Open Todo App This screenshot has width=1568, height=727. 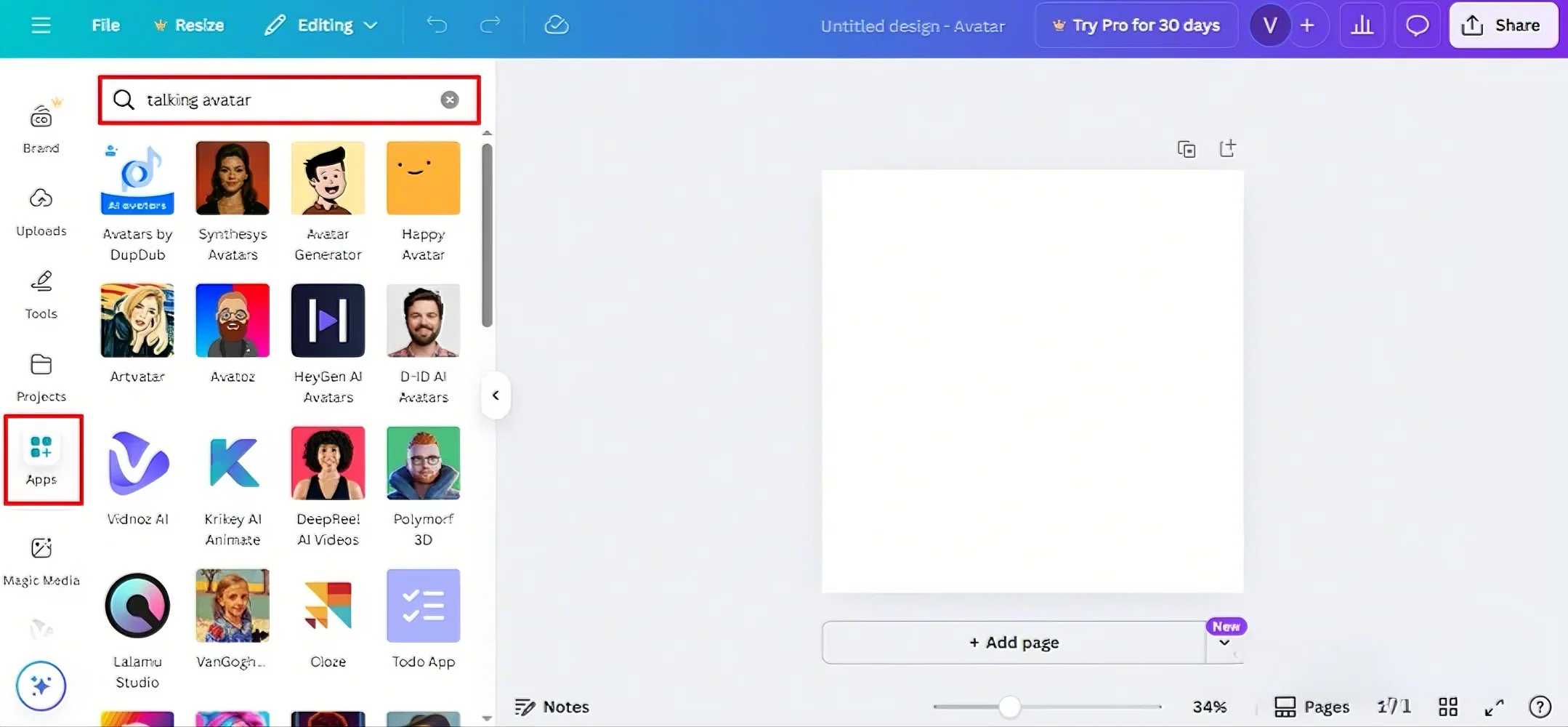click(x=423, y=619)
